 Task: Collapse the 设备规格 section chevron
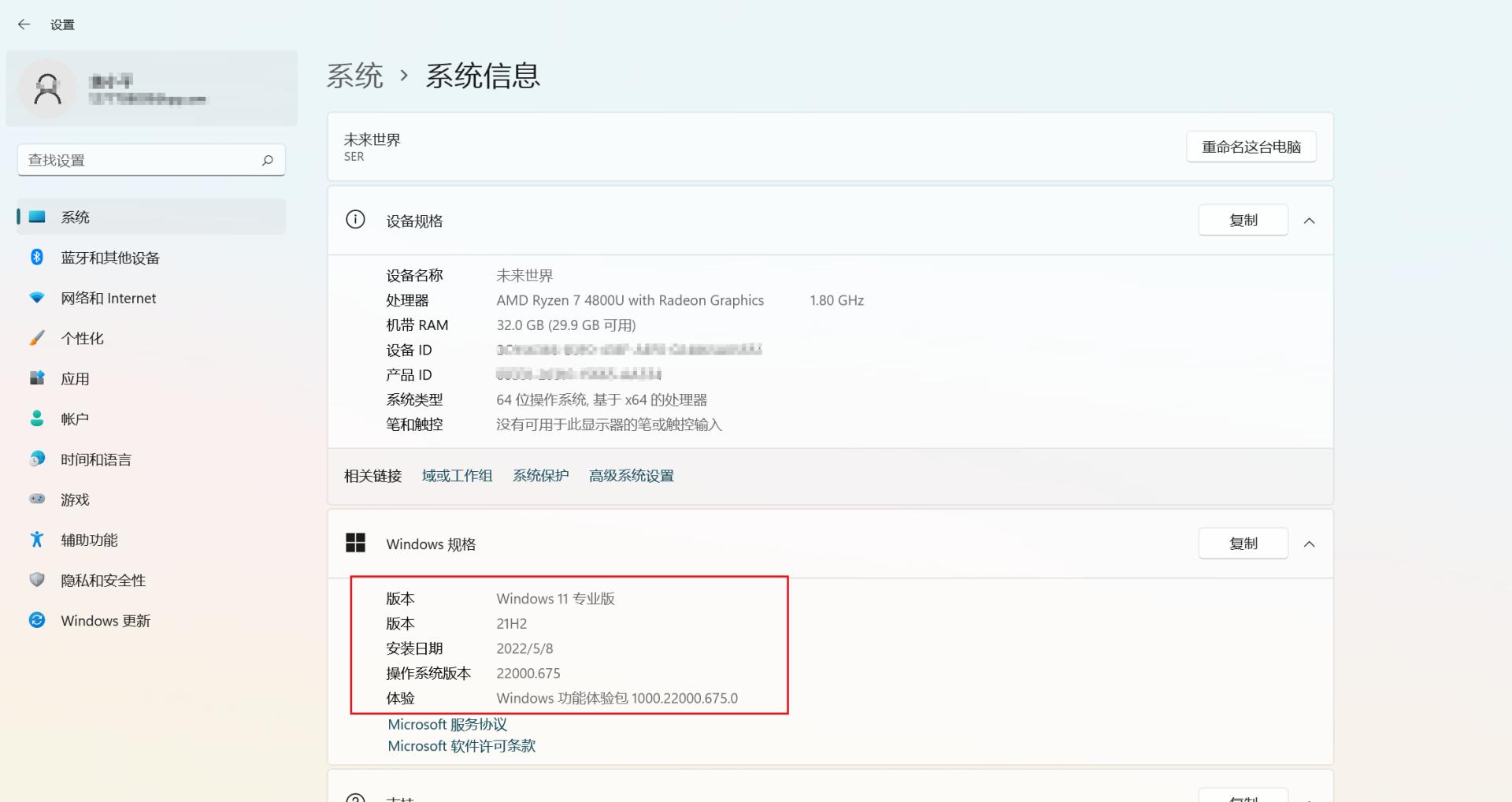pos(1310,221)
